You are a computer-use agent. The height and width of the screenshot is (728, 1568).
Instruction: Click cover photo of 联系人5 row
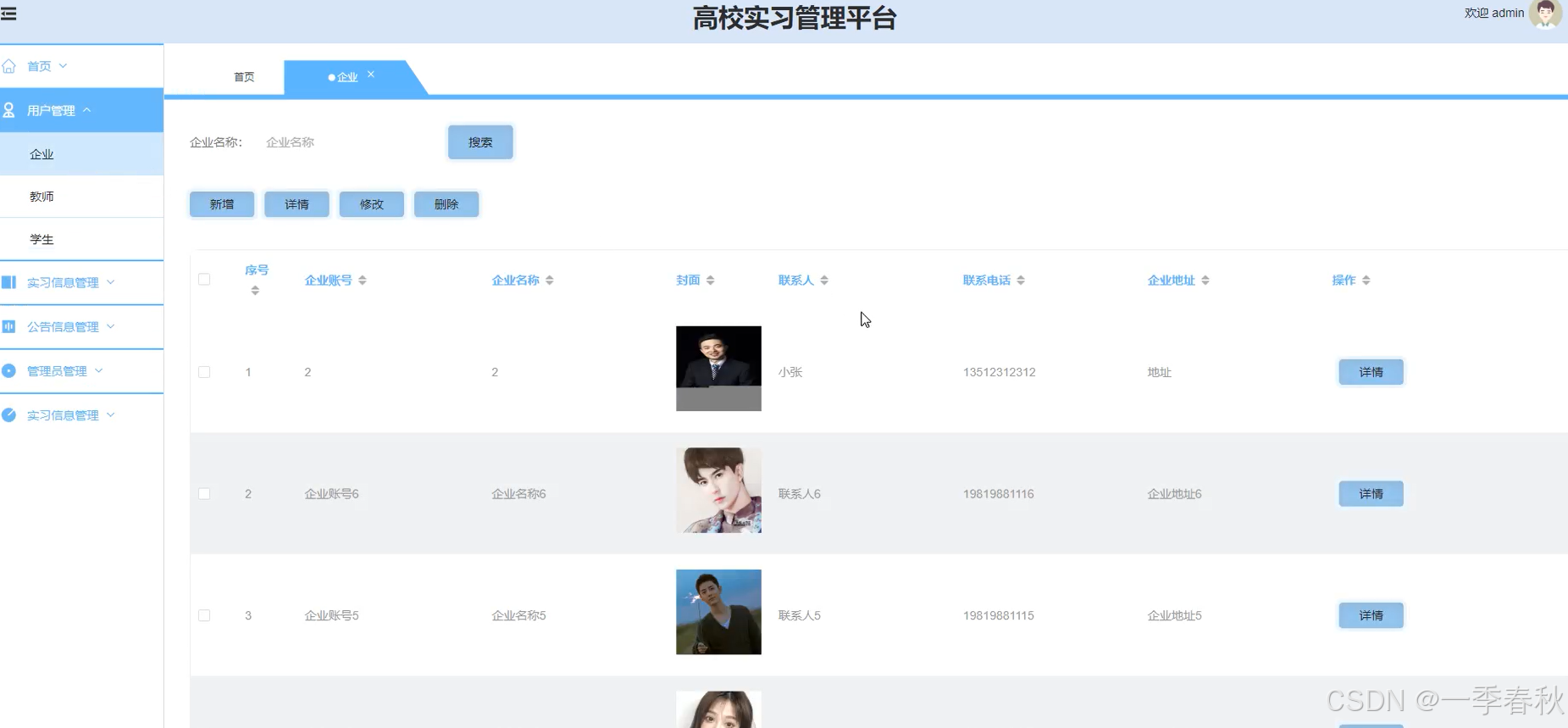point(718,612)
